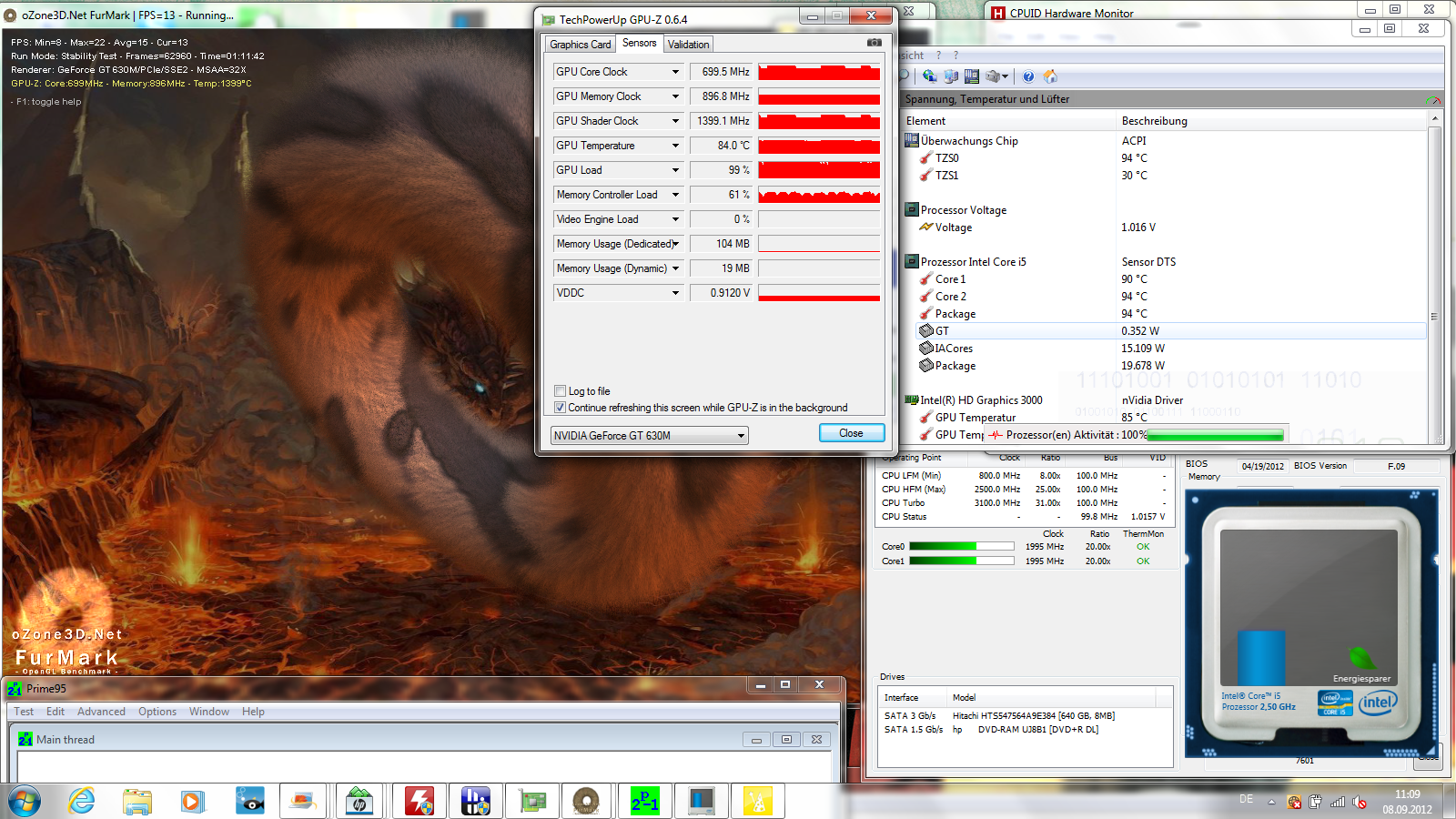Open the Options menu in Prime95
The image size is (1456, 819).
(157, 712)
